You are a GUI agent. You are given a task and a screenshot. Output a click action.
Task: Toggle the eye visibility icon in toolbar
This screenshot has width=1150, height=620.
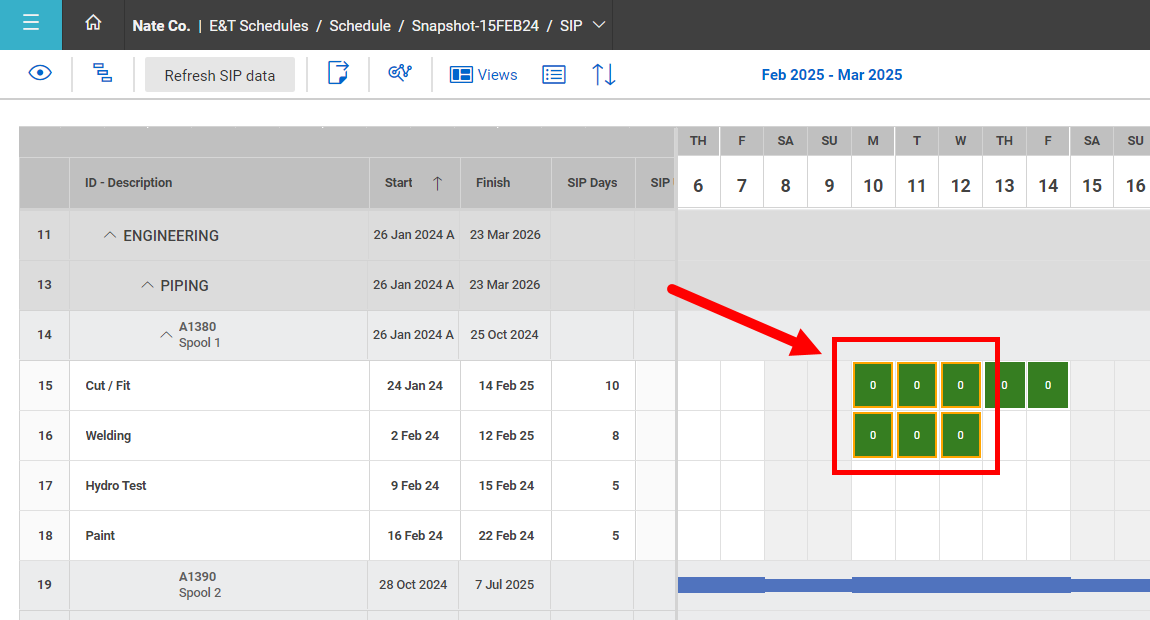tap(40, 73)
